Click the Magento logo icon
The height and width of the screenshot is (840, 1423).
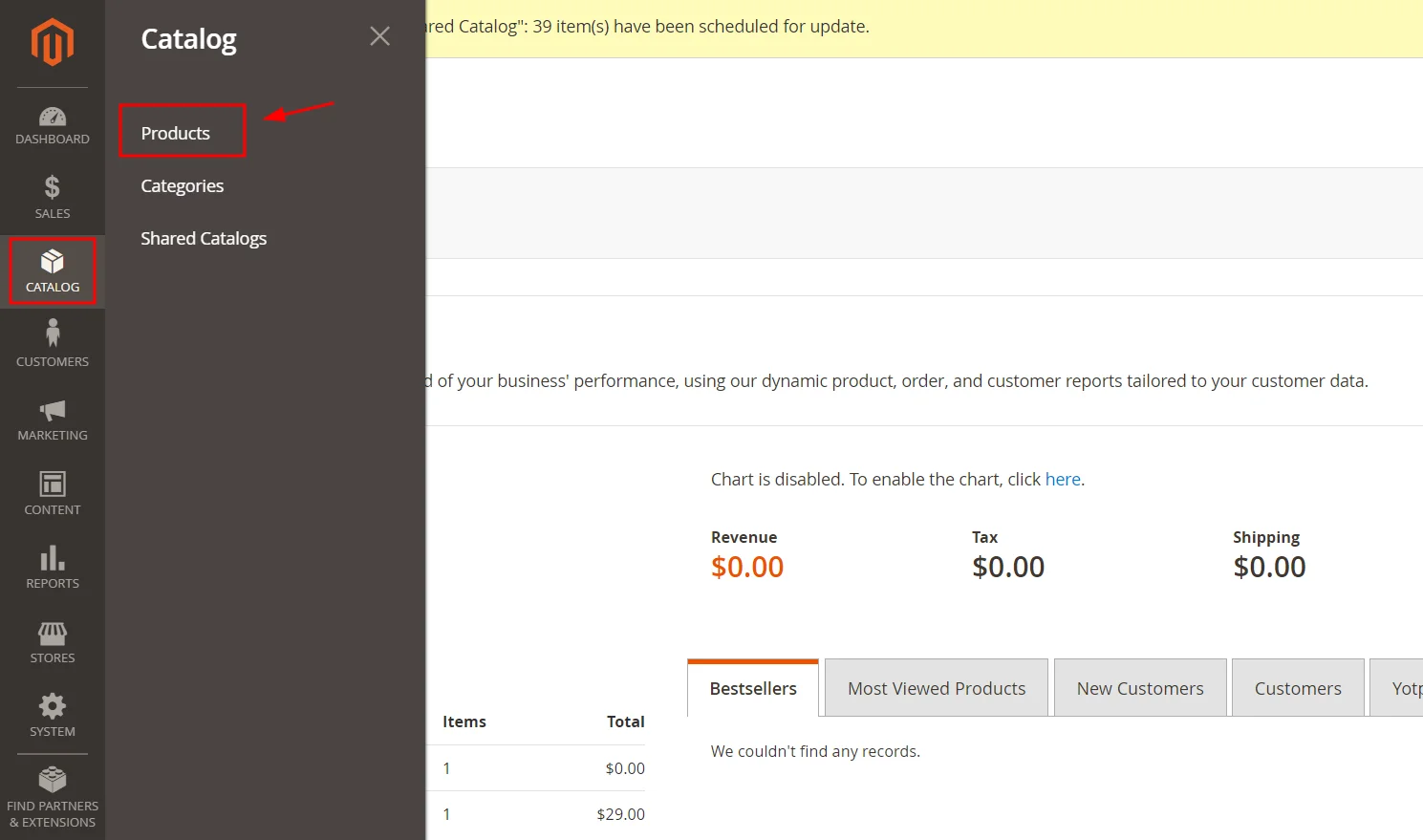click(52, 42)
